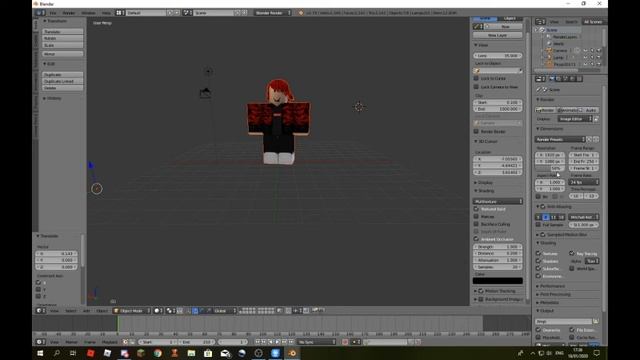
Task: Open the 3D viewport Add menu
Action: (86, 311)
